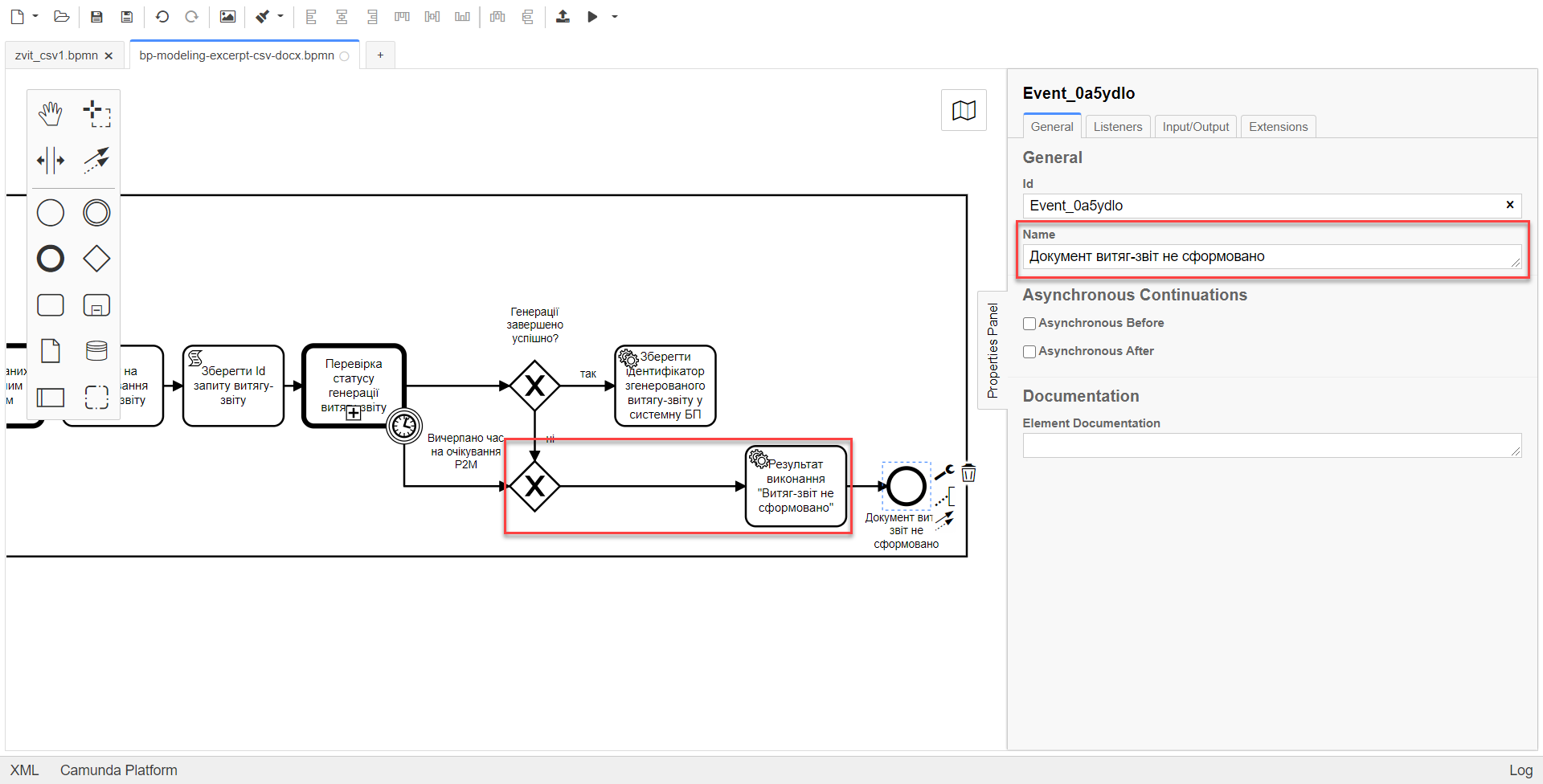This screenshot has height=784, width=1543.
Task: Enable Asynchronous After checkbox
Action: pyautogui.click(x=1029, y=352)
